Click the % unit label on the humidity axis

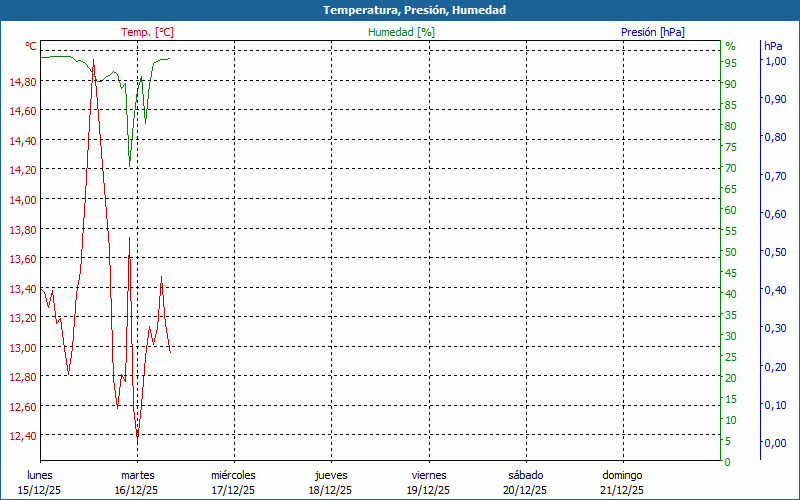click(x=730, y=46)
